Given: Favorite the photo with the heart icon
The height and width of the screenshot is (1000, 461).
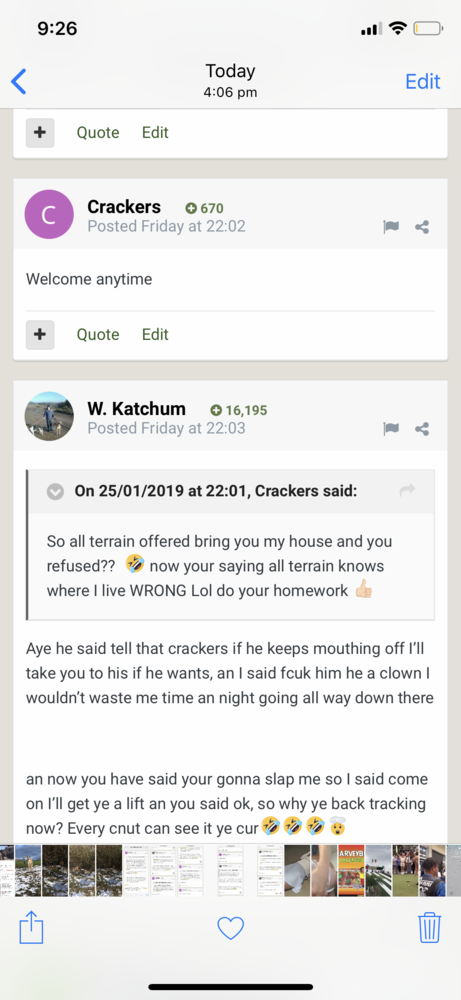Looking at the screenshot, I should pos(231,928).
